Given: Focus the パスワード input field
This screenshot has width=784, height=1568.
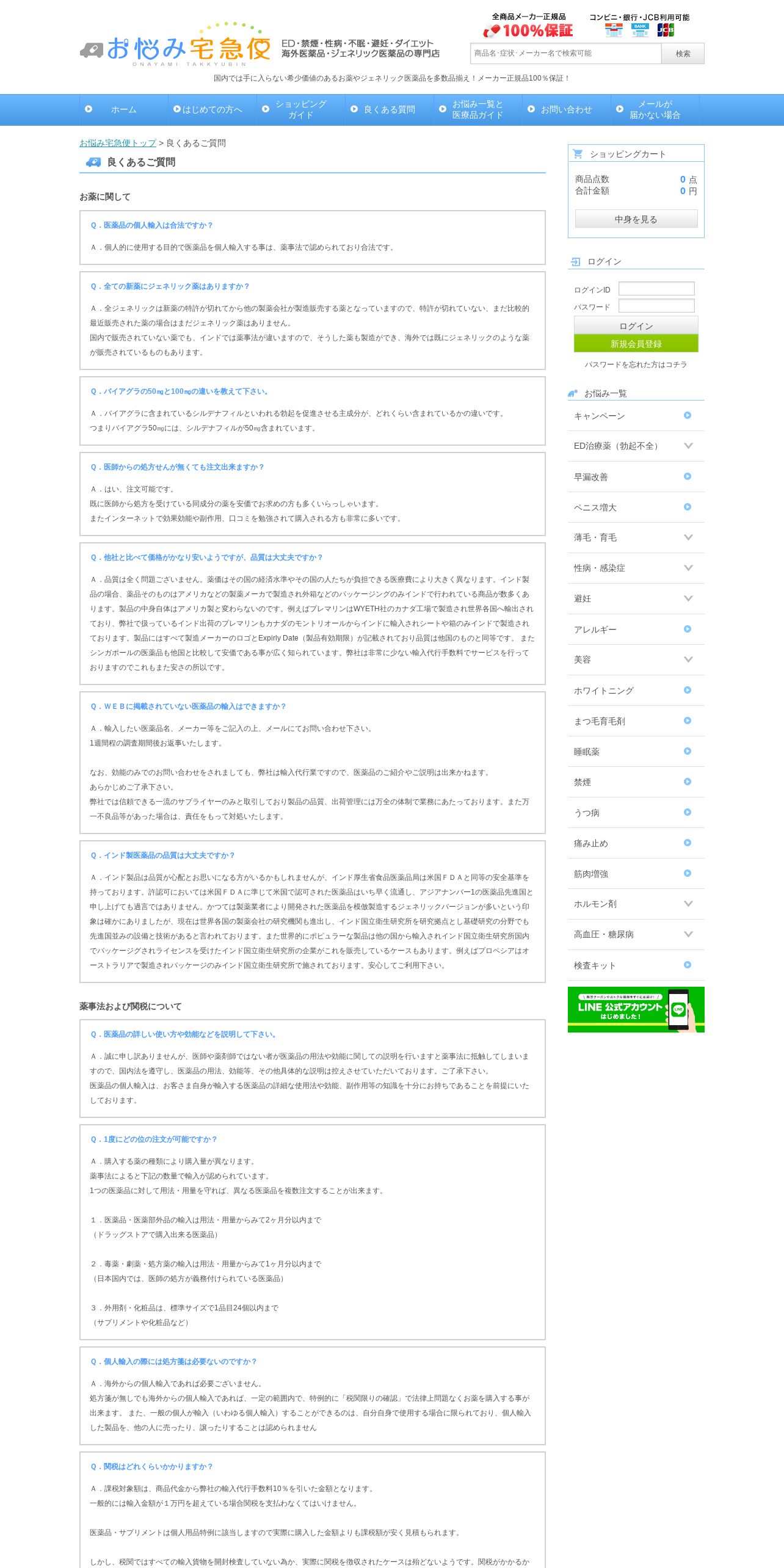Looking at the screenshot, I should click(x=656, y=305).
